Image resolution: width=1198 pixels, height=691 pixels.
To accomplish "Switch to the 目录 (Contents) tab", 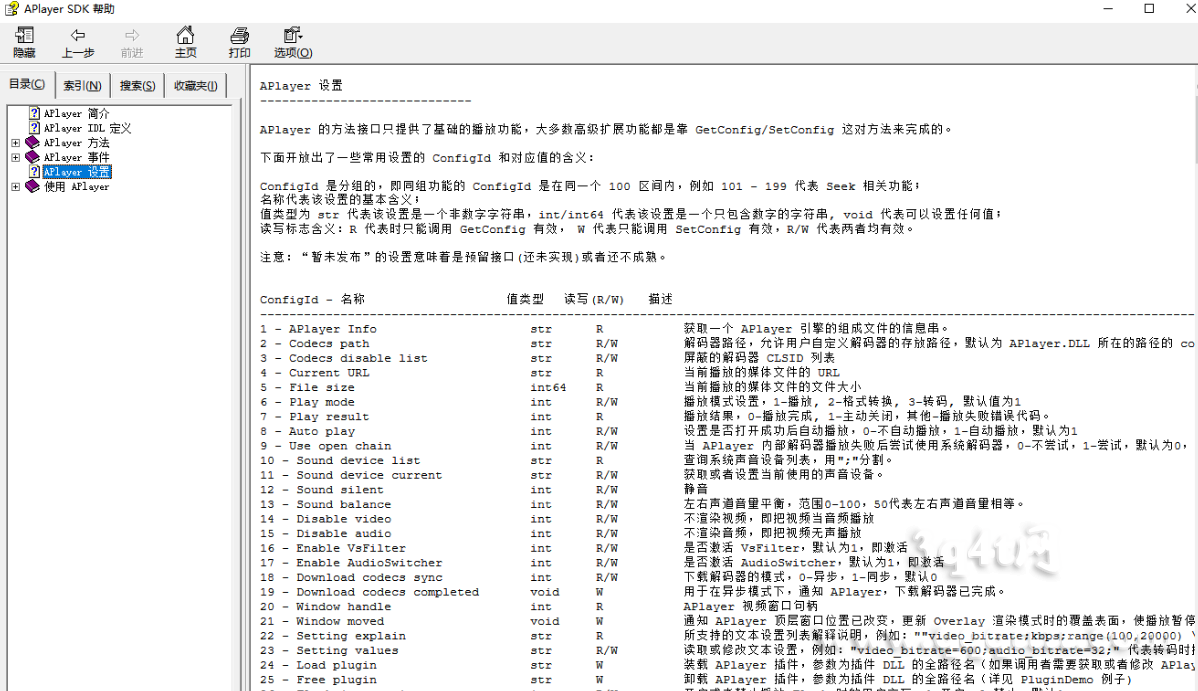I will click(x=27, y=84).
